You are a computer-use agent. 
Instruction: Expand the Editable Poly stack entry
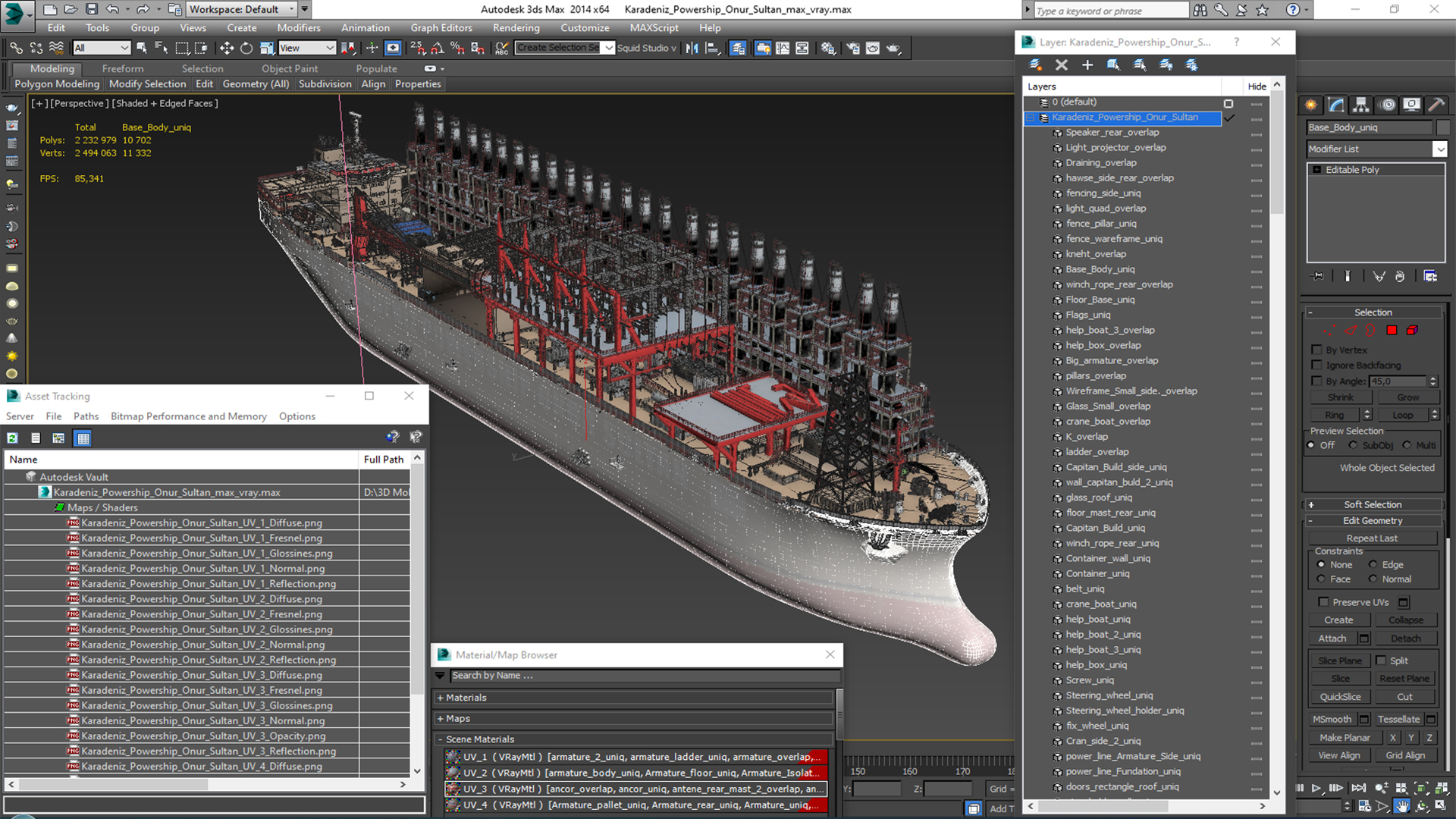coord(1317,170)
